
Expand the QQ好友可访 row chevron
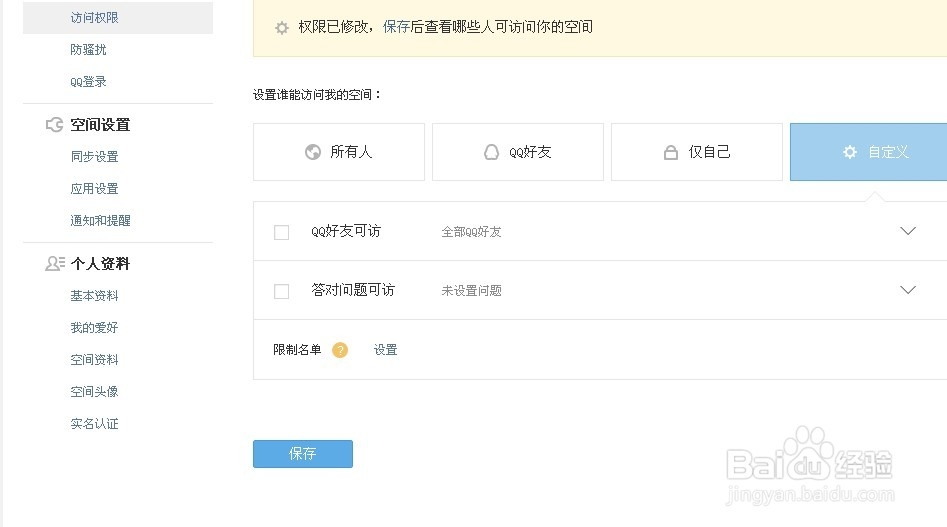[908, 231]
